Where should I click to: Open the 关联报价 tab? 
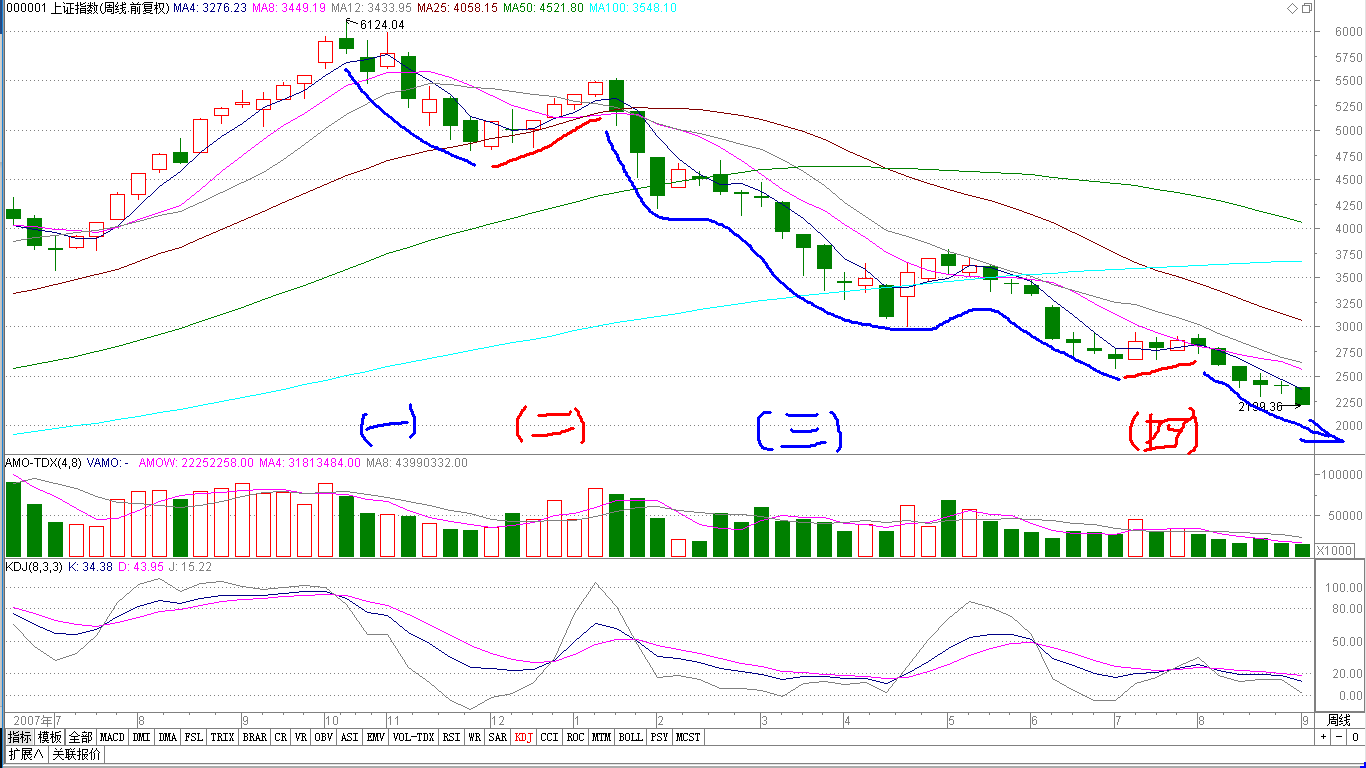coord(76,754)
